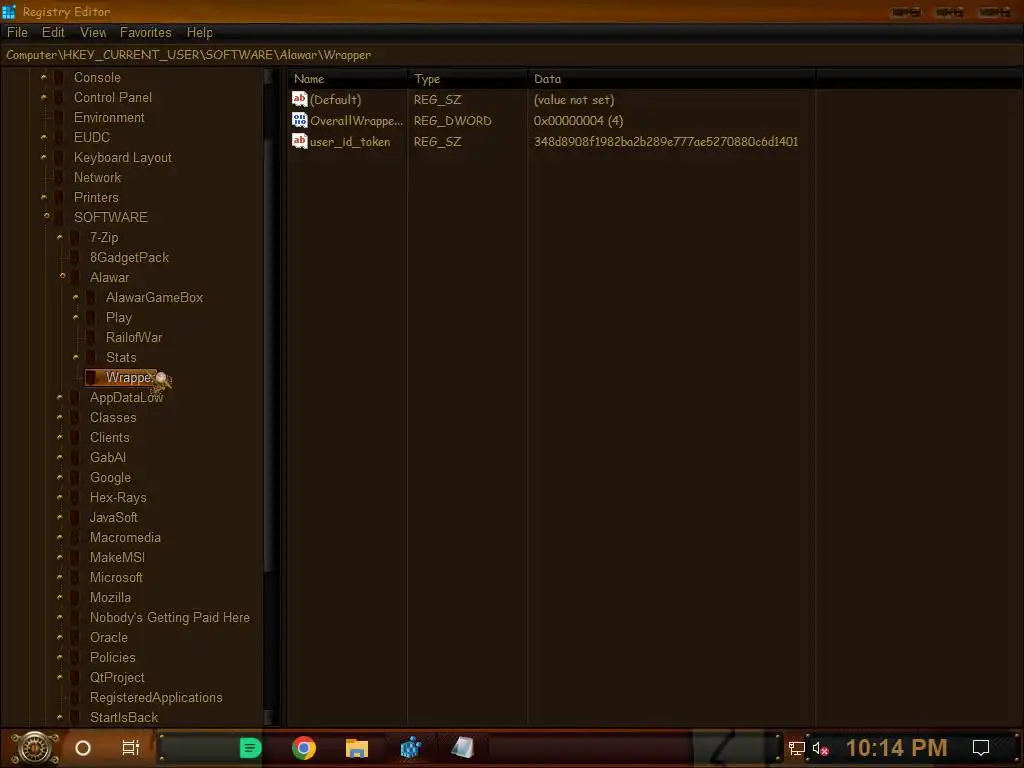Click the (value not set) data cell
Viewport: 1024px width, 768px height.
[x=573, y=100]
